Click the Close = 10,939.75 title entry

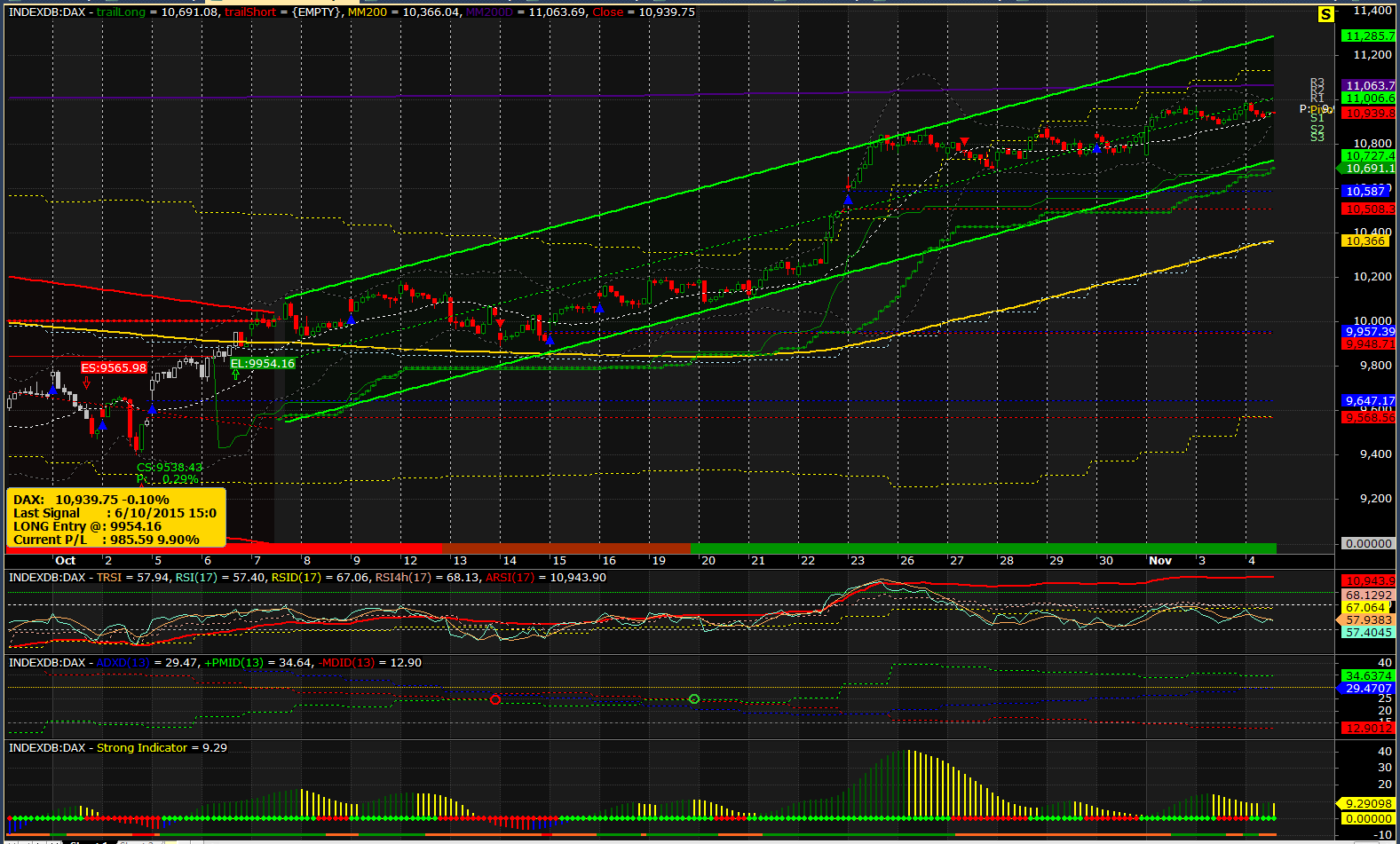click(x=644, y=12)
